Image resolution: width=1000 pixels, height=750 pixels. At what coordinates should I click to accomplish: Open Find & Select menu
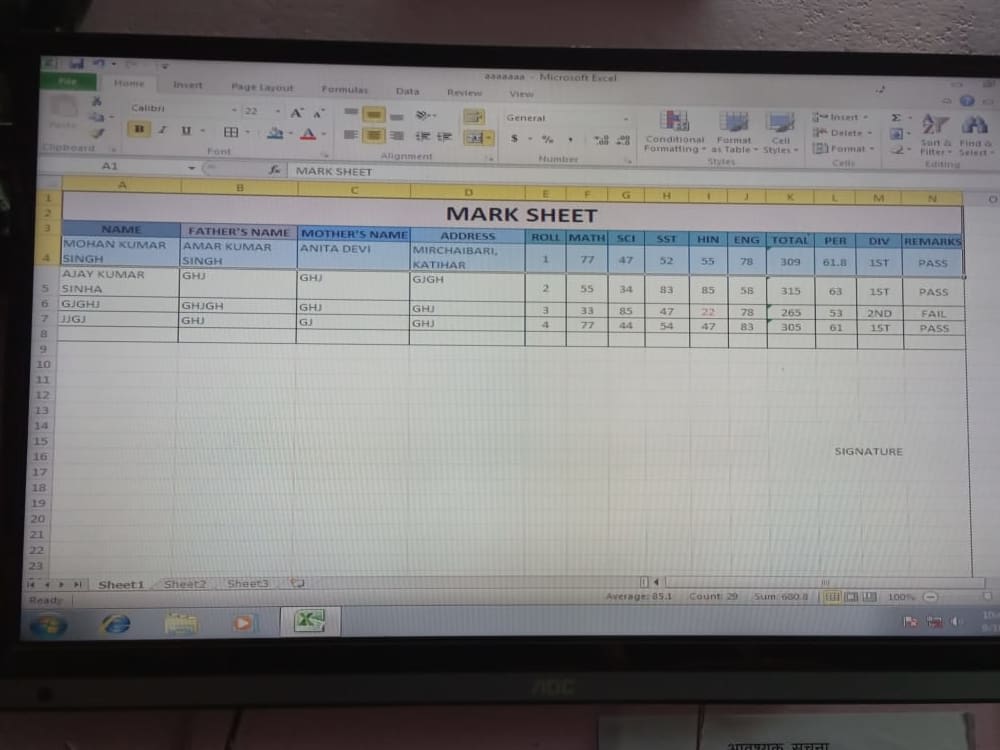click(974, 136)
